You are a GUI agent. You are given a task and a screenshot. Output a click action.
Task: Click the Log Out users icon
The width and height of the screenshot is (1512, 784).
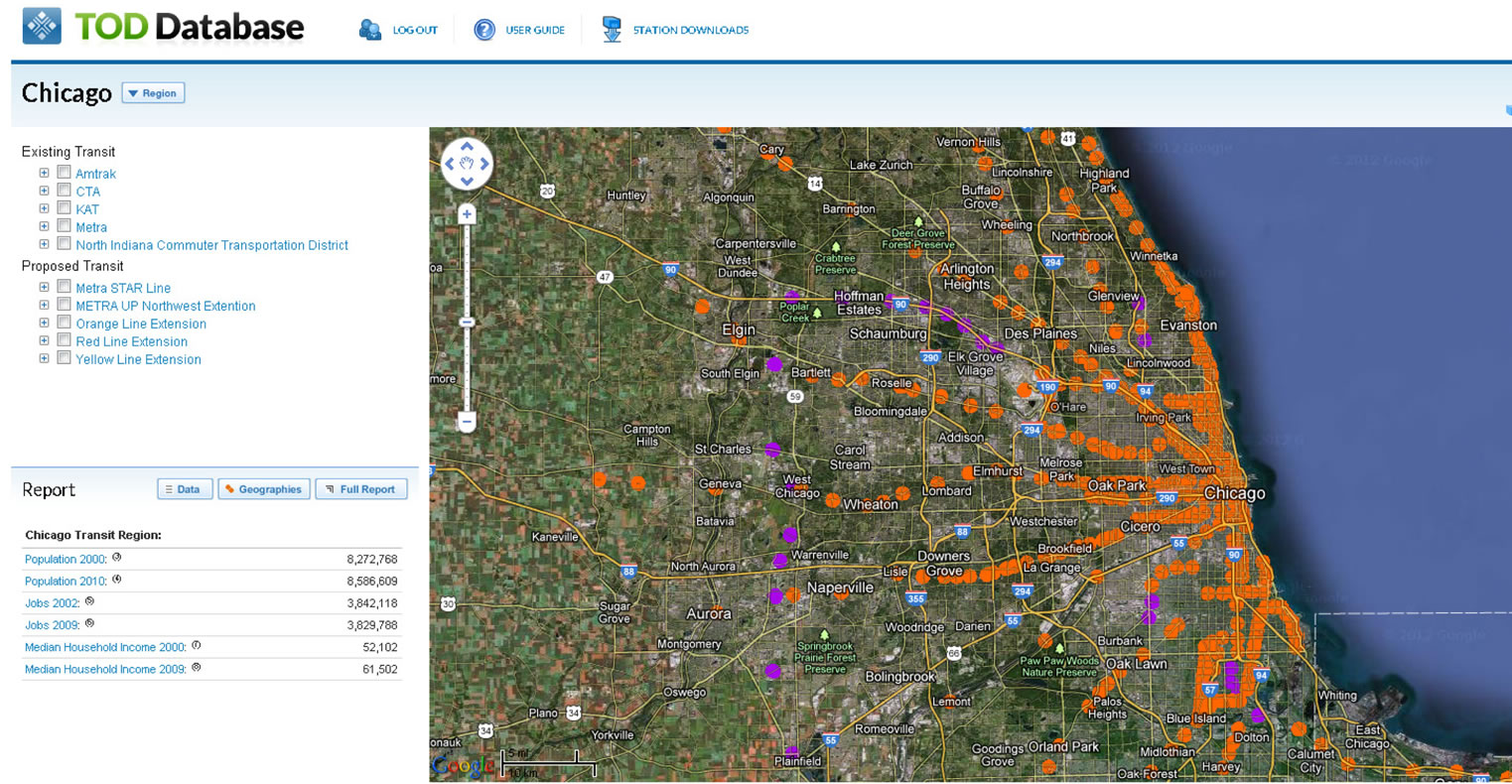[x=367, y=30]
